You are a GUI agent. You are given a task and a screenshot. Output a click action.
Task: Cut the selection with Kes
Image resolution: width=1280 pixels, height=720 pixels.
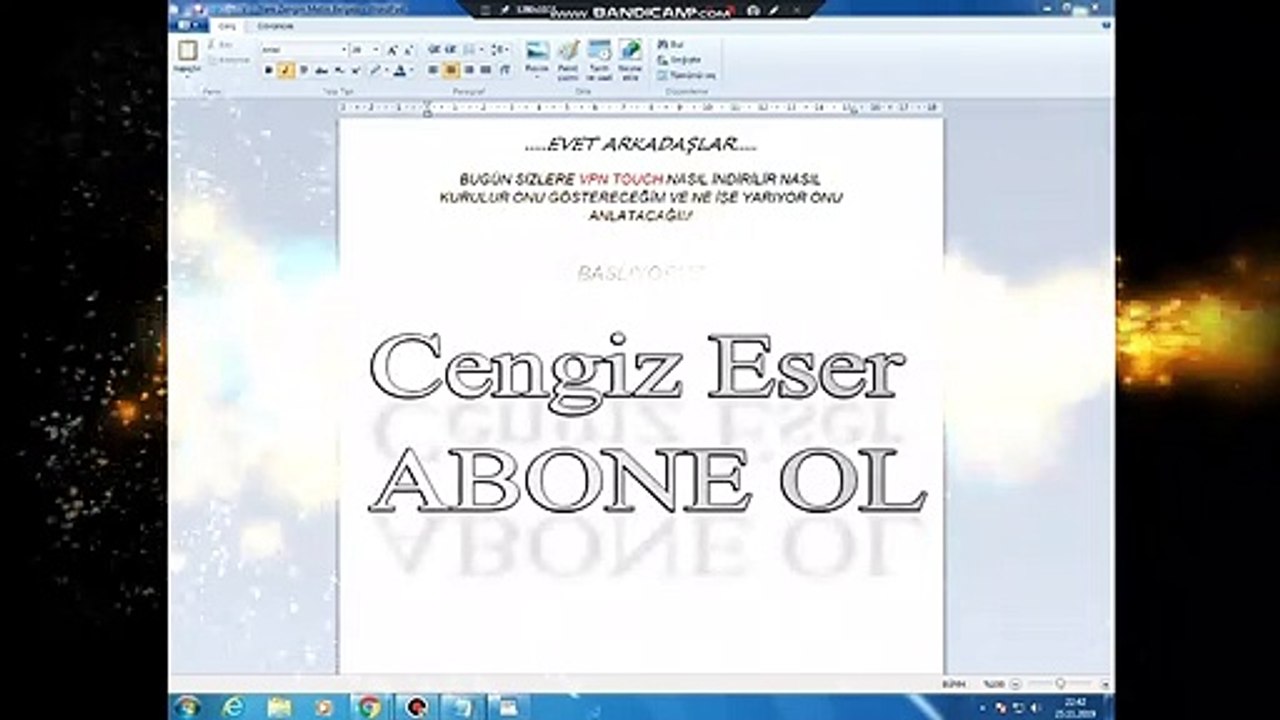(220, 46)
